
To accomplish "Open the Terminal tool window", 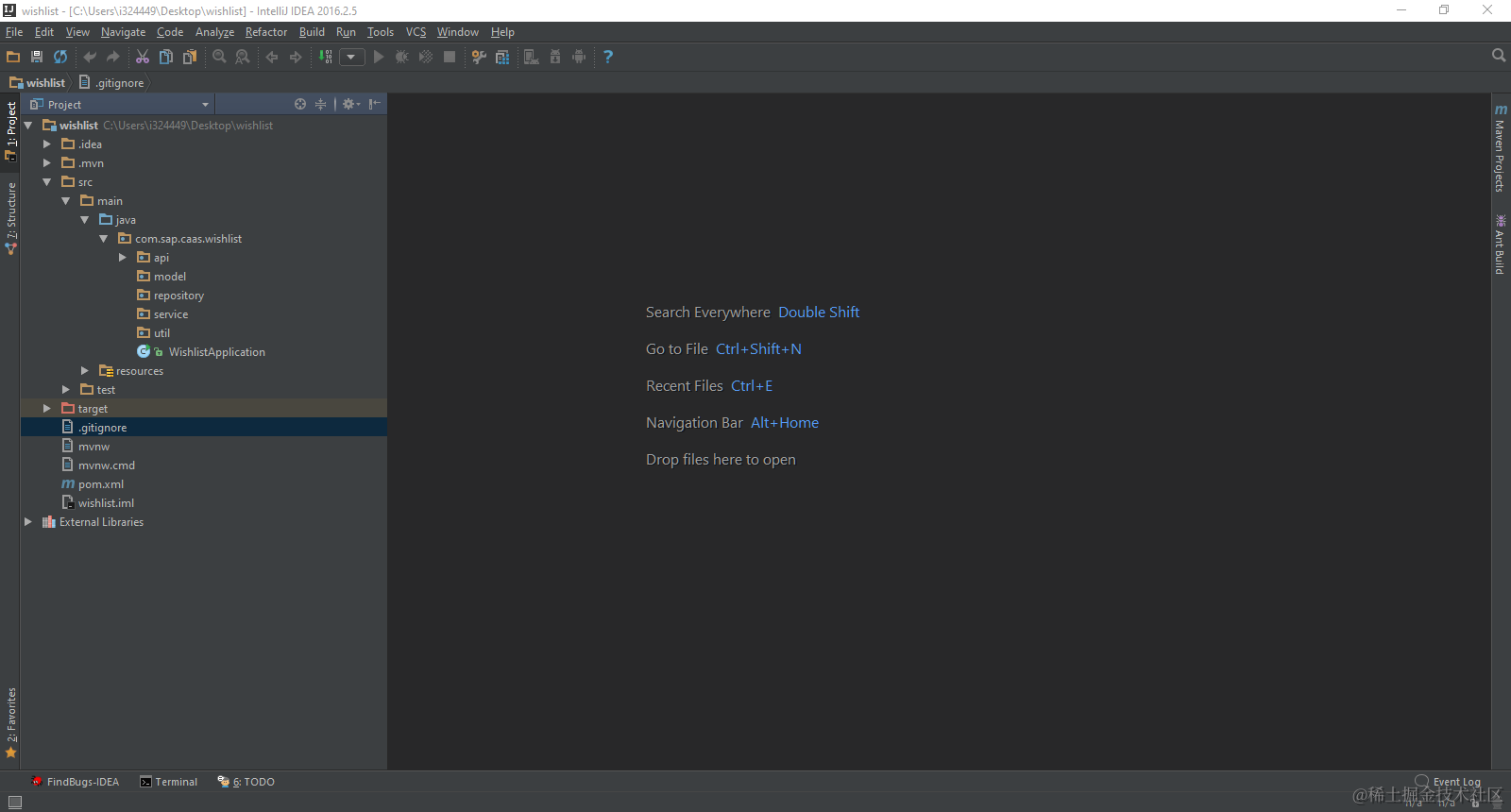I will [x=169, y=782].
